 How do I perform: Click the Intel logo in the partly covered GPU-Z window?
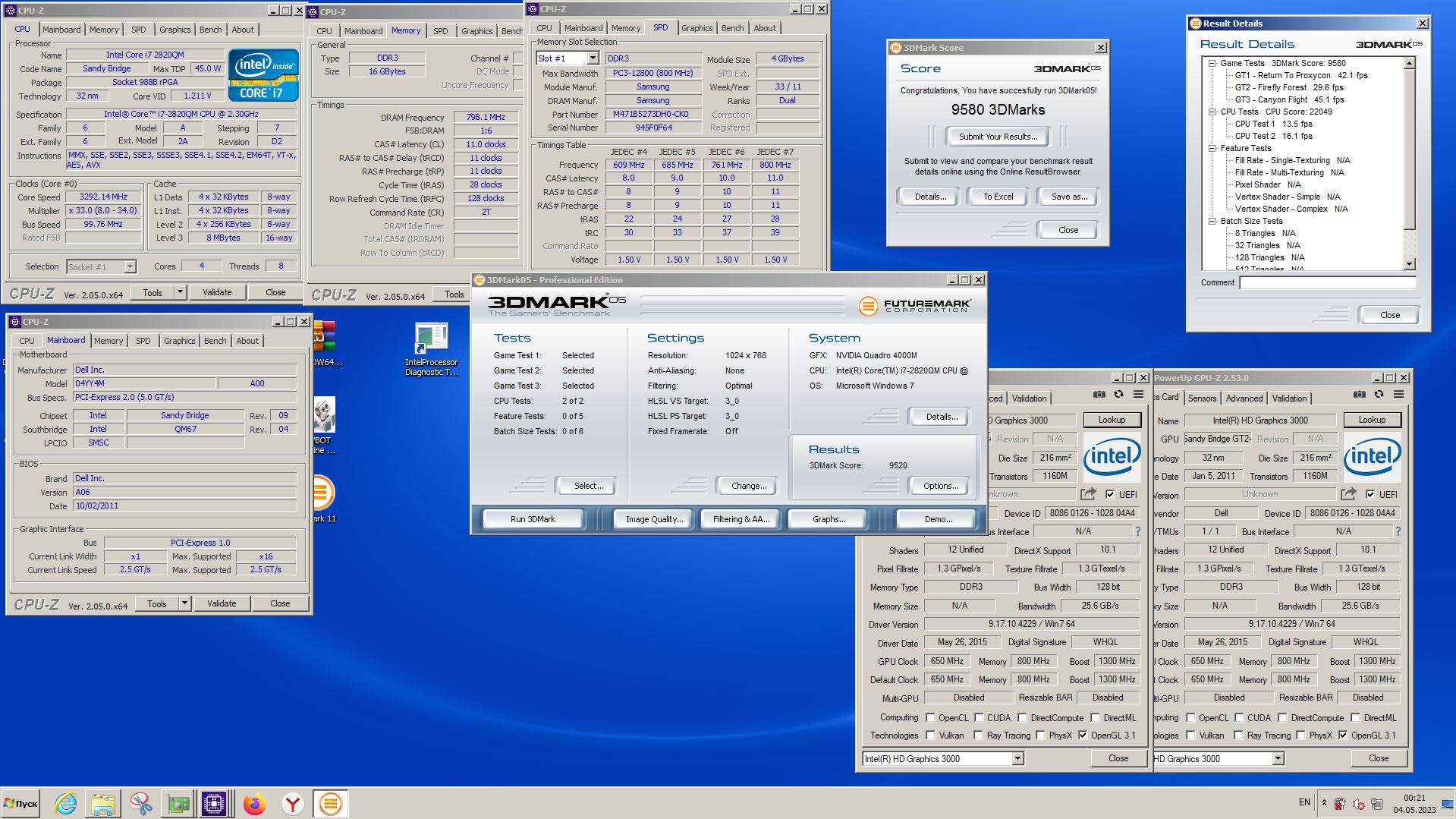1112,456
